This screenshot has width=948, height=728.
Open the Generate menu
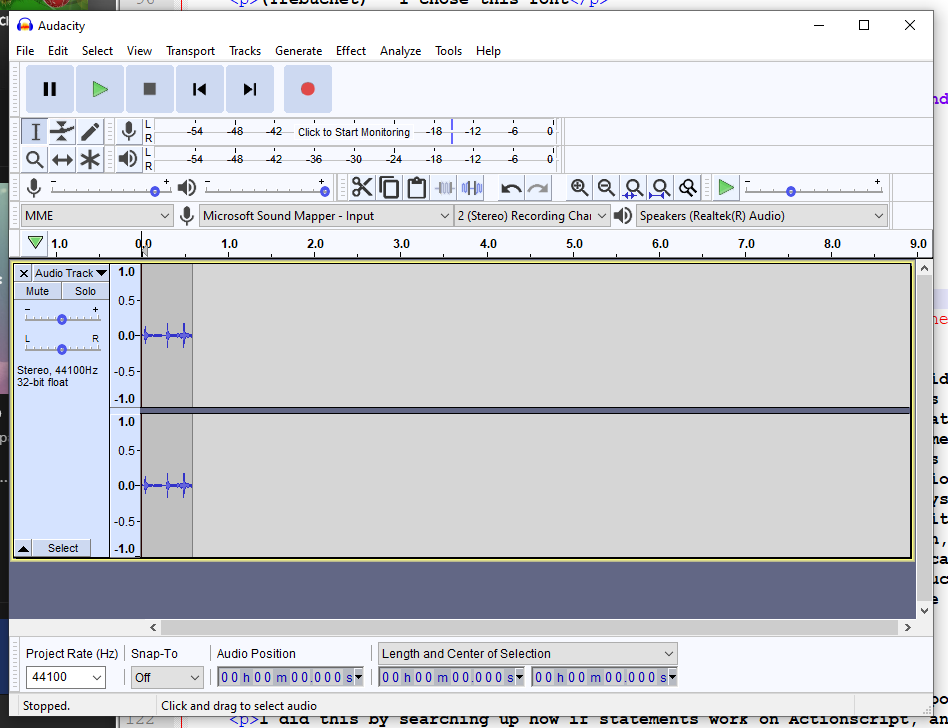click(x=298, y=51)
